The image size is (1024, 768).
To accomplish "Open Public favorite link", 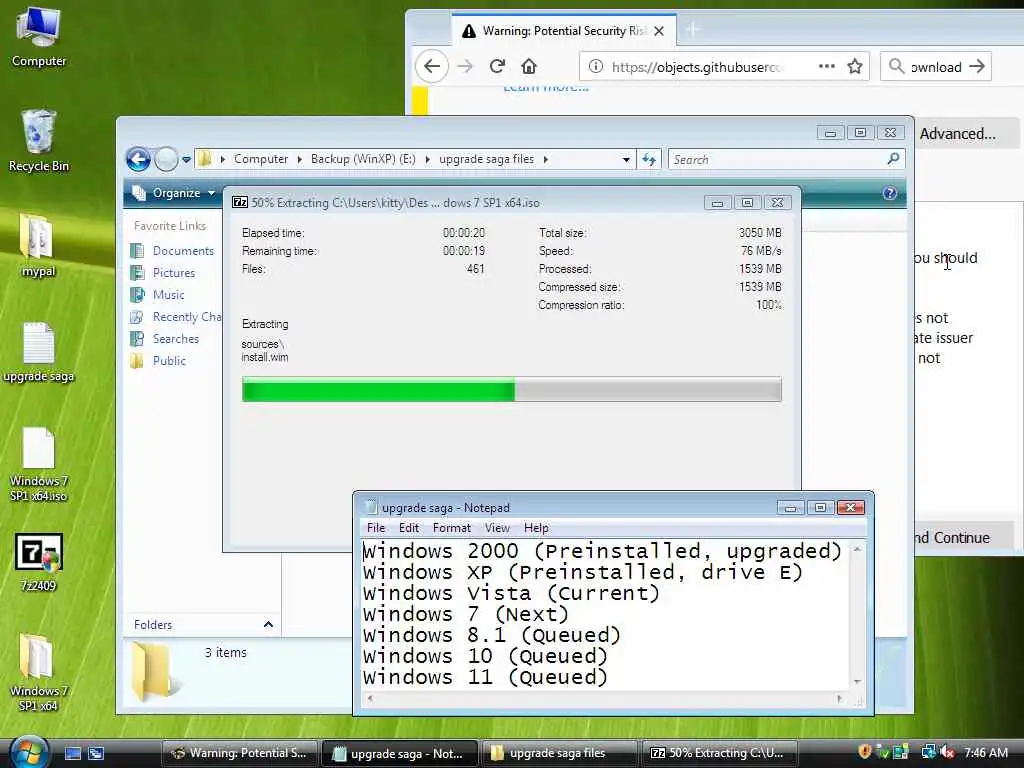I will (169, 360).
